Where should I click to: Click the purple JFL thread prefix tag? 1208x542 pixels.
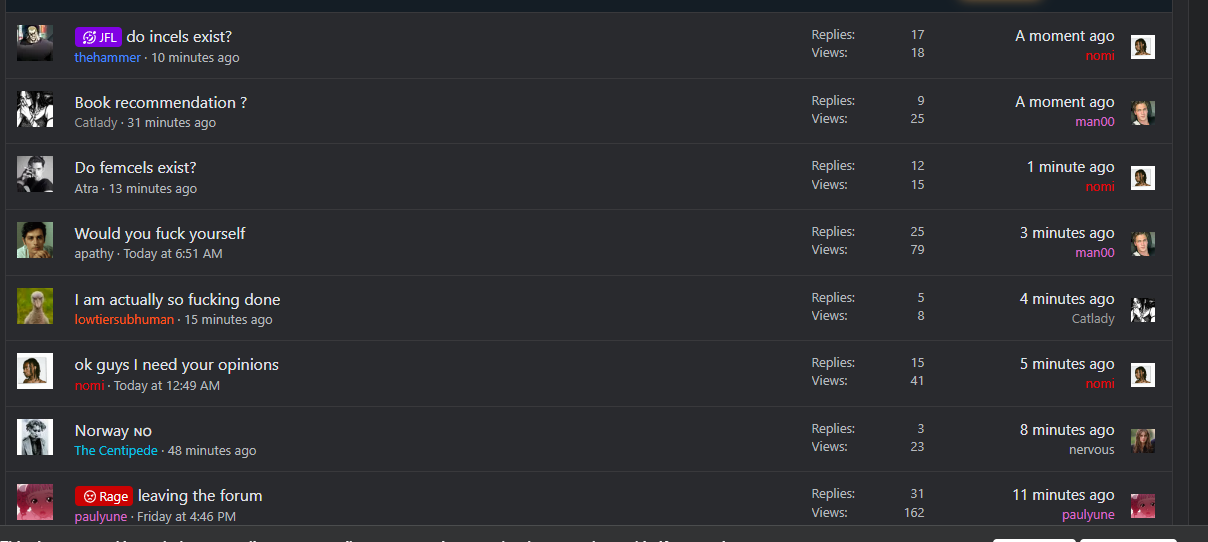[x=98, y=37]
